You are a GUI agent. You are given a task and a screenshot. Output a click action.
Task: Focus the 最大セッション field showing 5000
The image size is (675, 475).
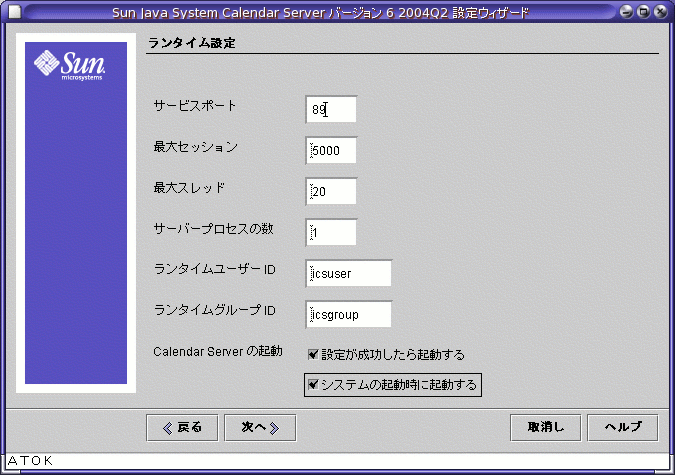(x=331, y=150)
